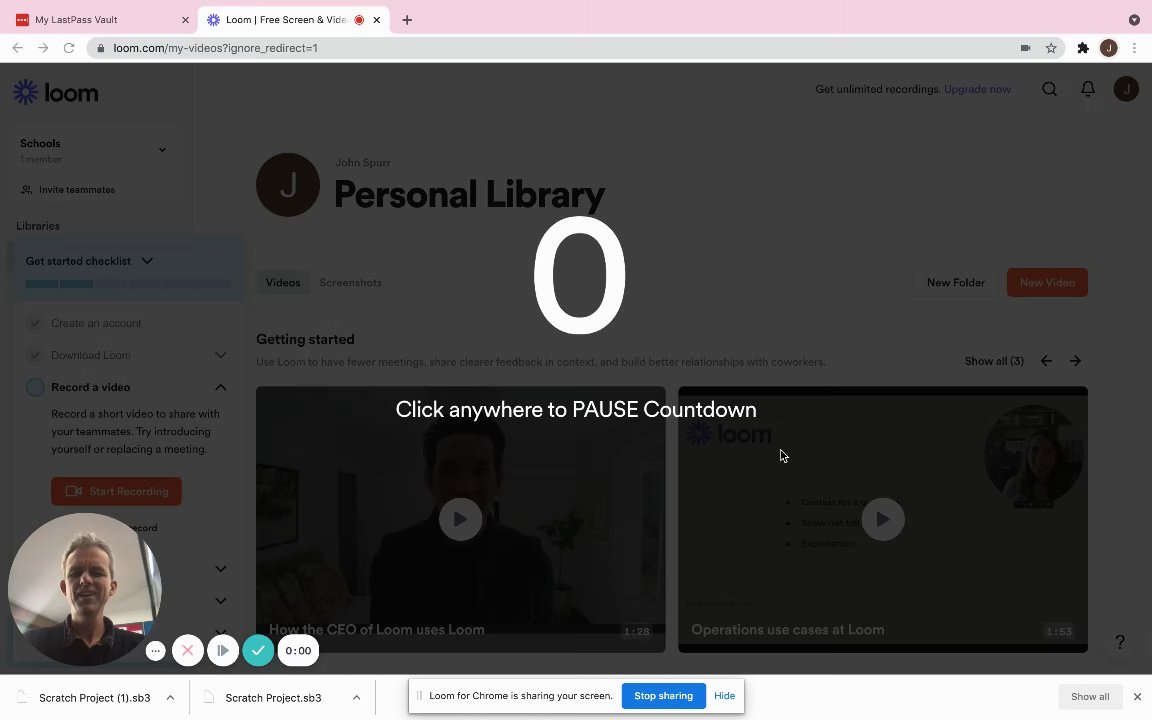Click Hide in the screen share bar
1152x720 pixels.
pyautogui.click(x=724, y=696)
